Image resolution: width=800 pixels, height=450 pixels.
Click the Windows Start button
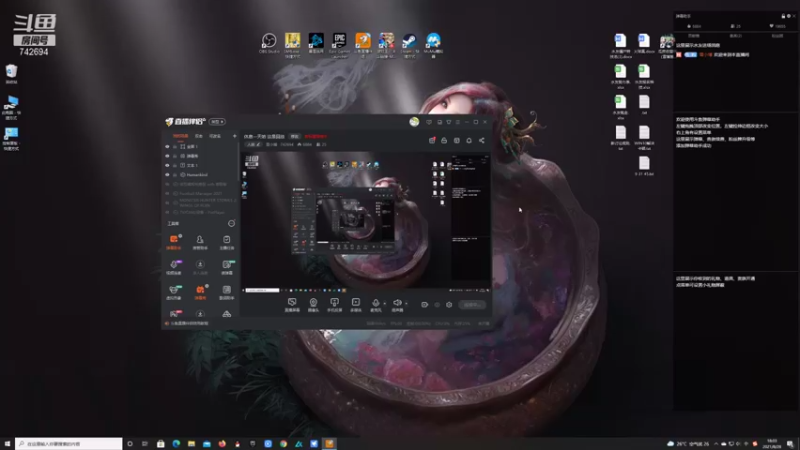[7, 444]
